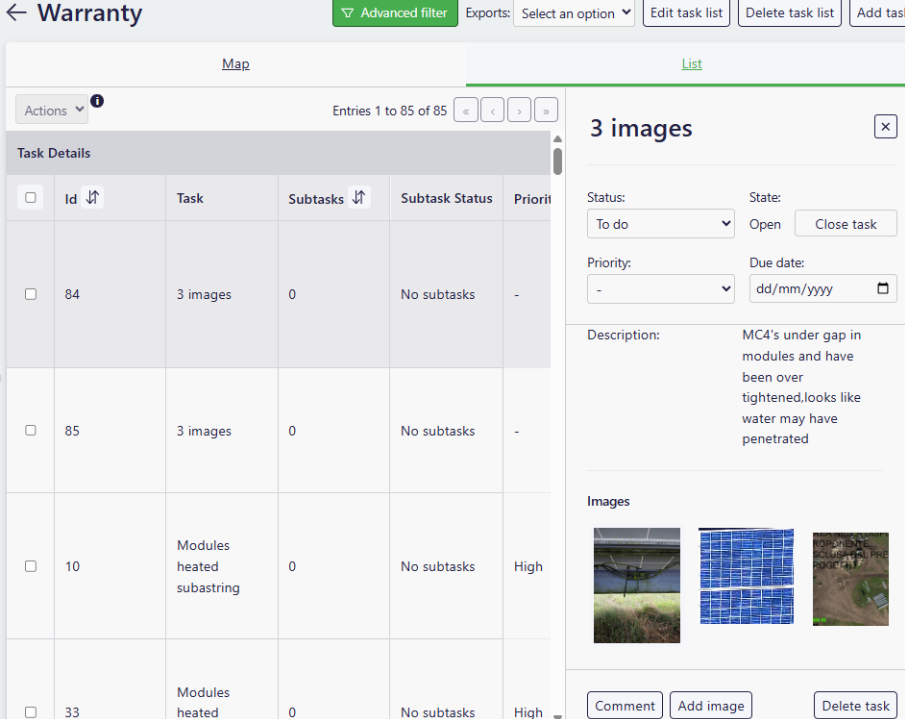Go to first page of entries

pos(465,110)
